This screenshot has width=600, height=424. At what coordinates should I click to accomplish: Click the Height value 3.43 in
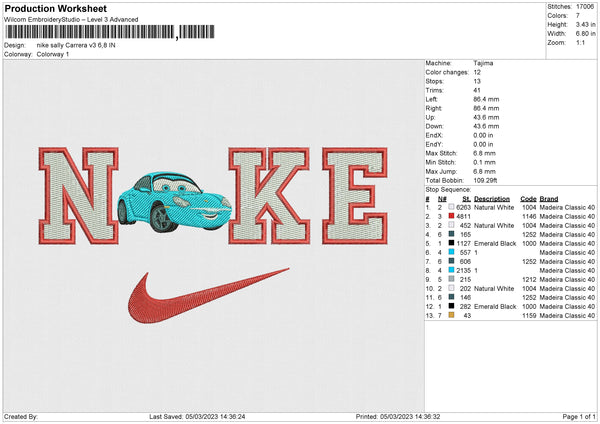pyautogui.click(x=585, y=24)
